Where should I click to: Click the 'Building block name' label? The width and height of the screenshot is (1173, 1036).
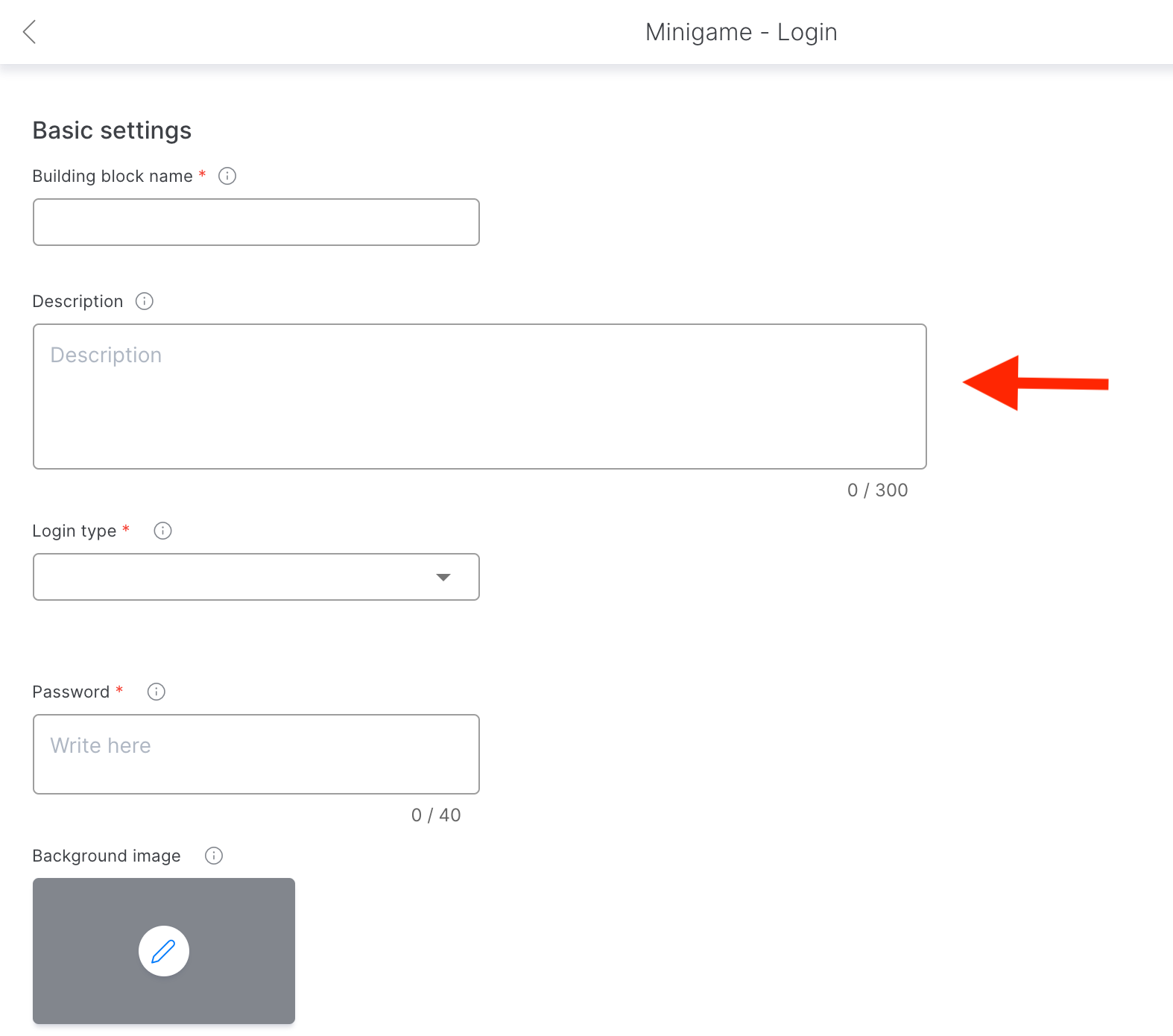(113, 177)
